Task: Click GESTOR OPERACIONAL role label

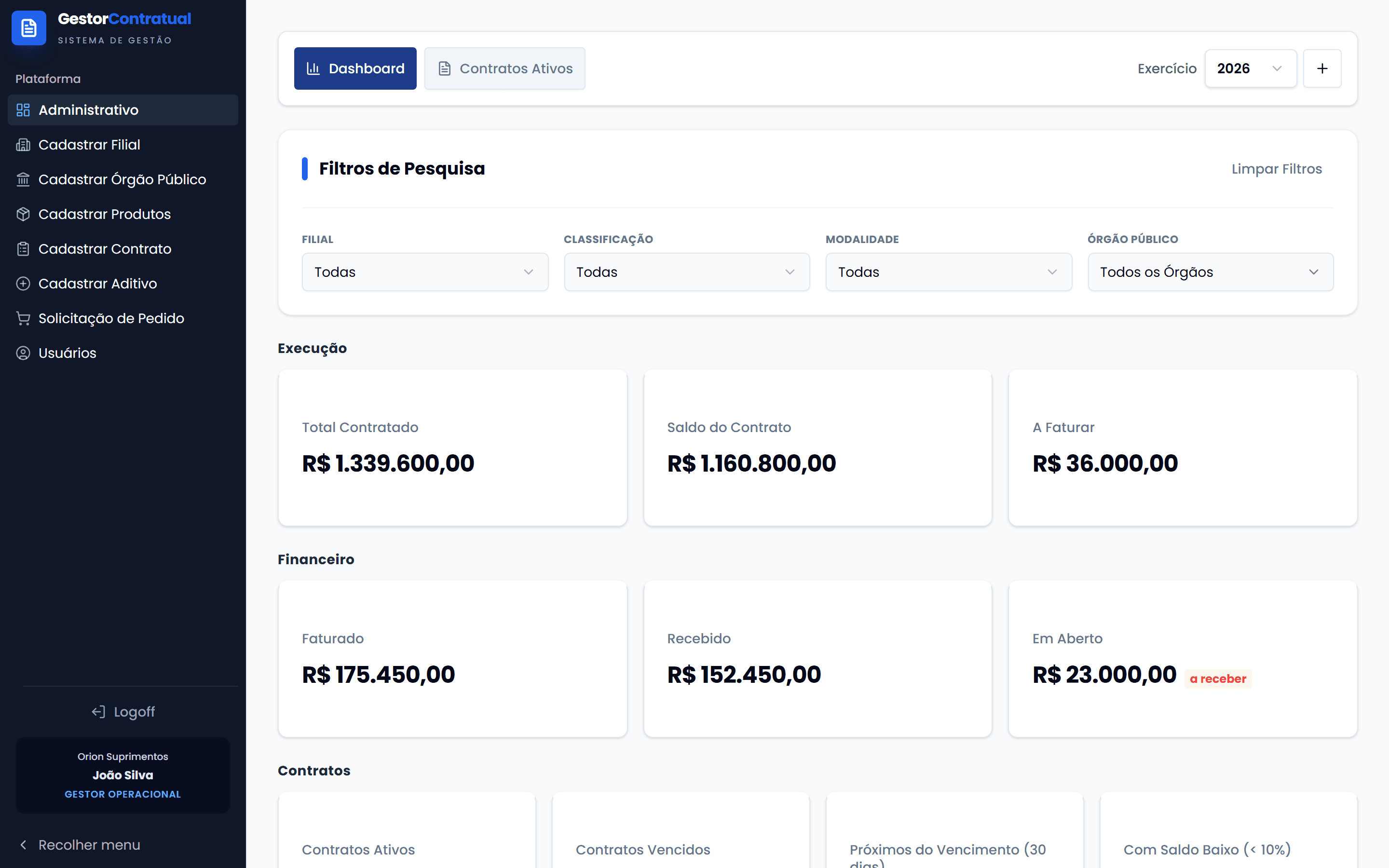Action: (x=123, y=794)
